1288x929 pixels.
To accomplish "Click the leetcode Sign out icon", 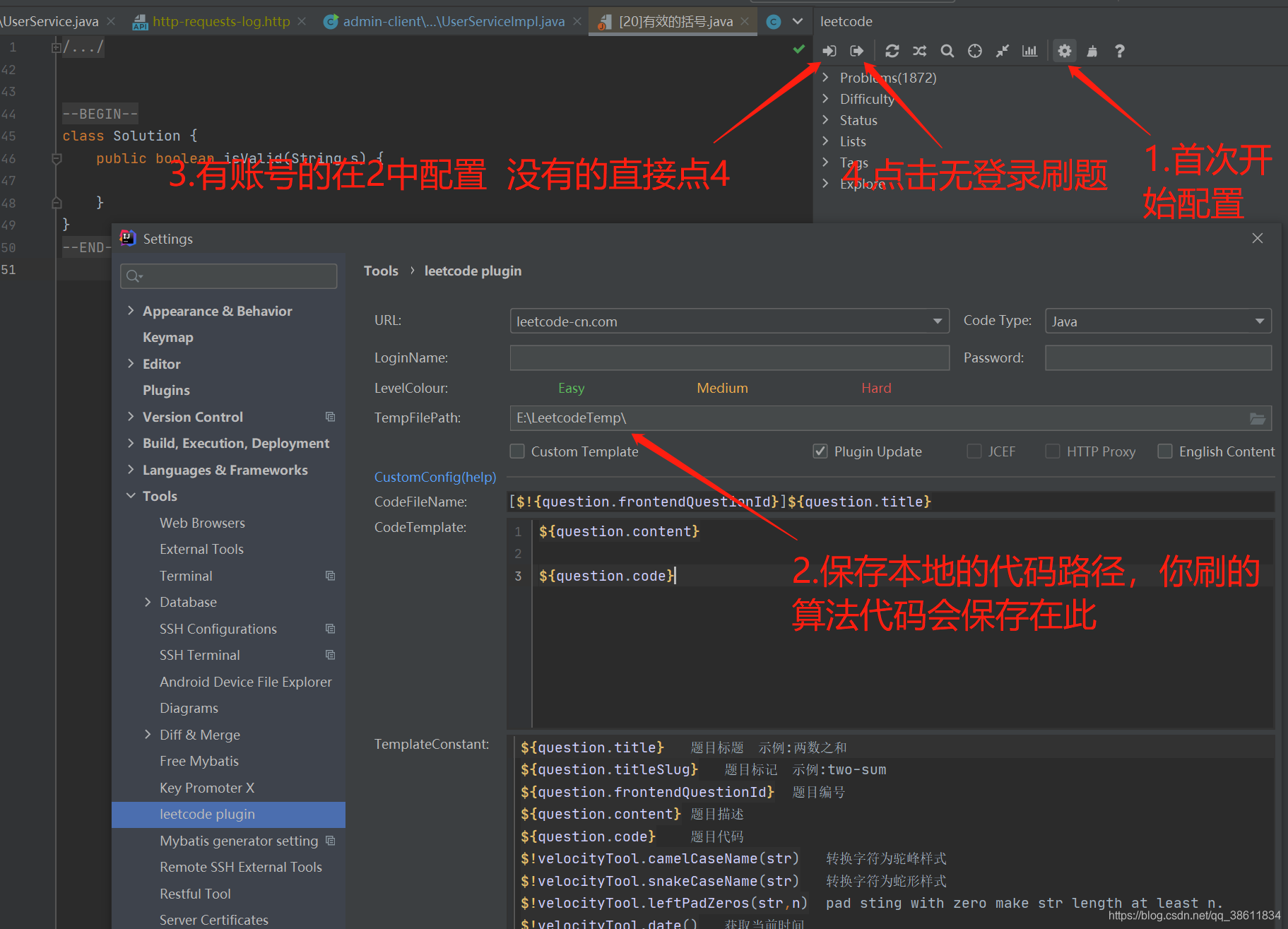I will (x=857, y=51).
